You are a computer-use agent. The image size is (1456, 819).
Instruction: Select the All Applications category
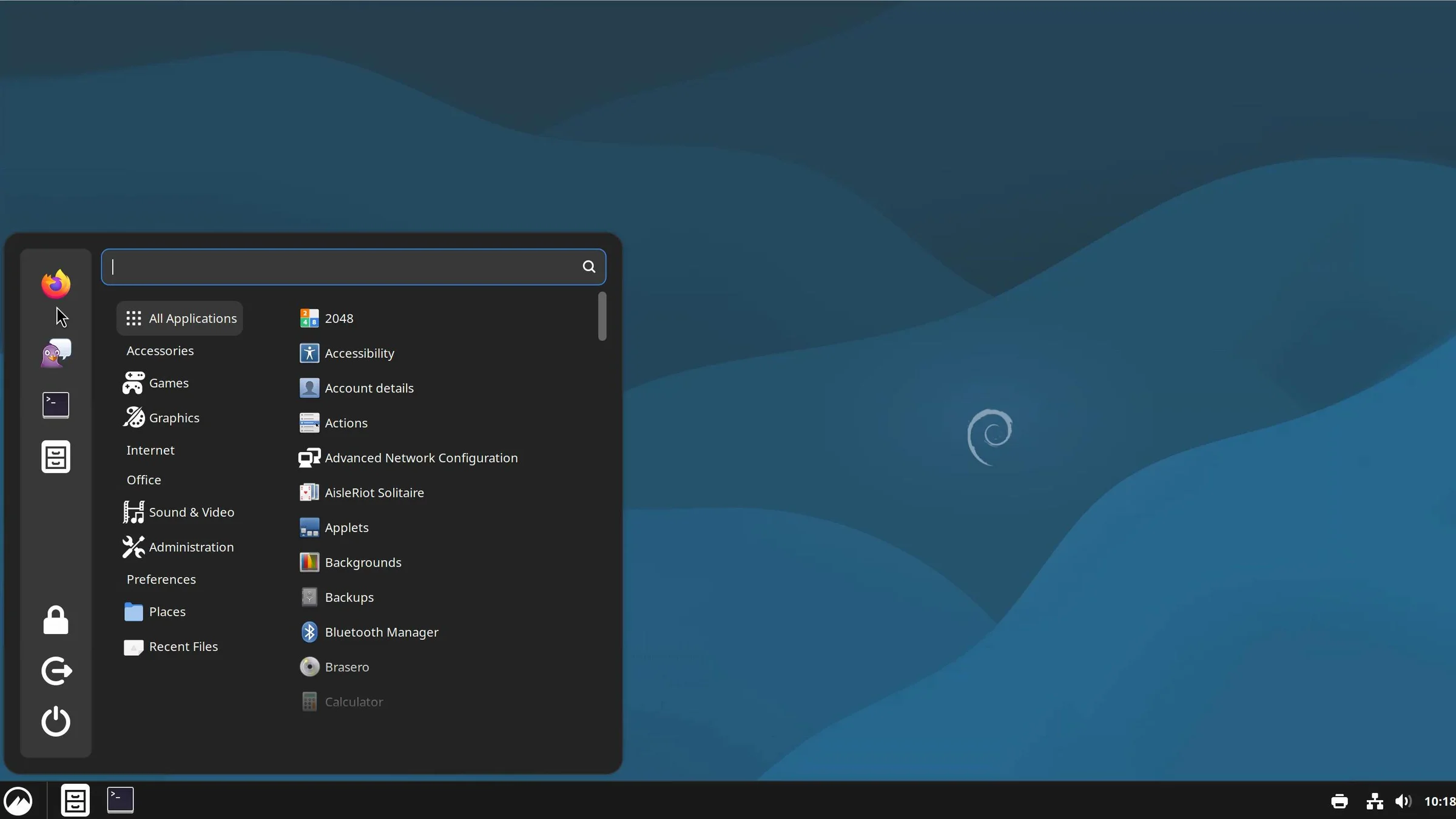(180, 318)
